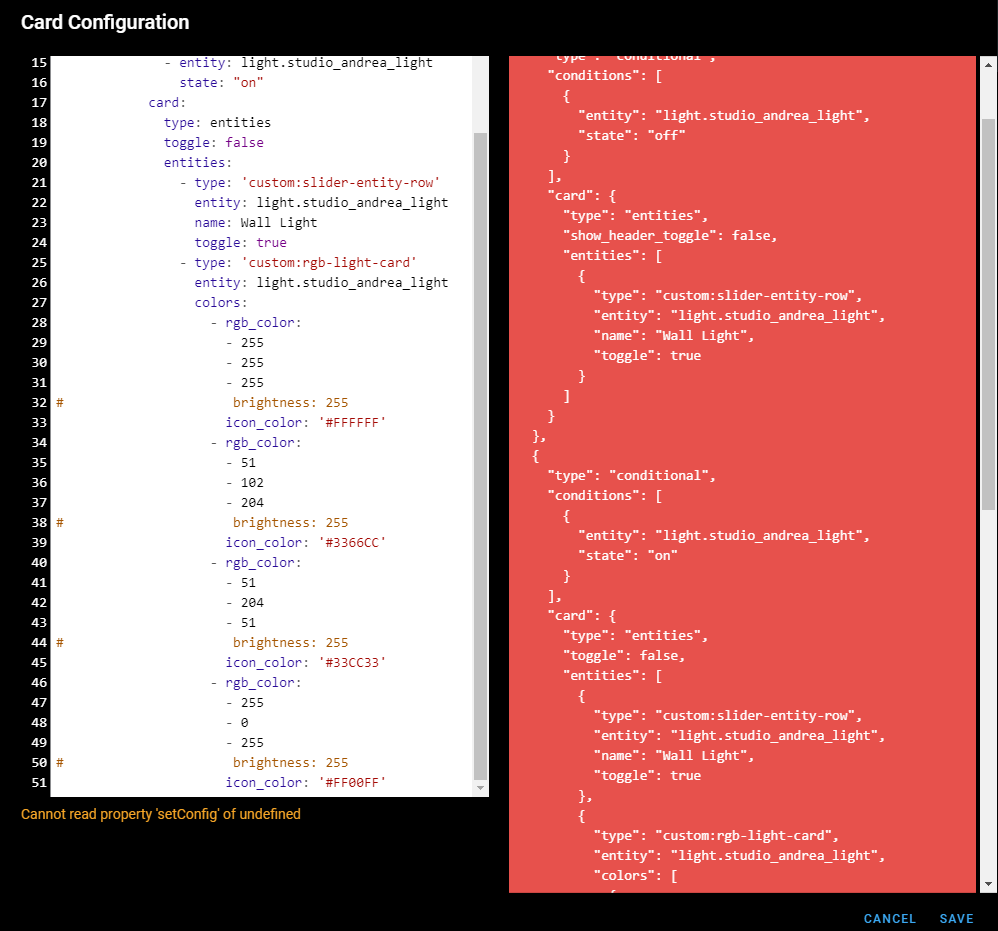Click commented 'brightness: 255' on line 38
This screenshot has height=931, width=998.
(290, 522)
